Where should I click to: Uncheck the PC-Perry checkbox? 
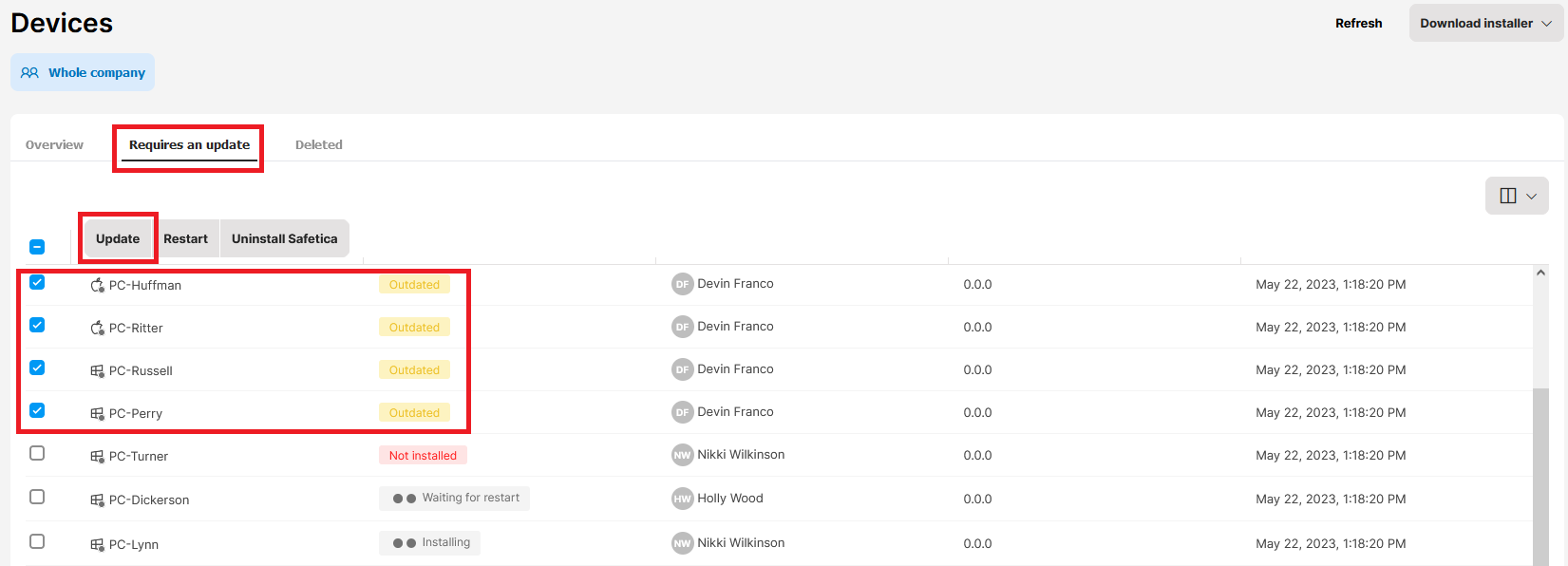point(37,410)
